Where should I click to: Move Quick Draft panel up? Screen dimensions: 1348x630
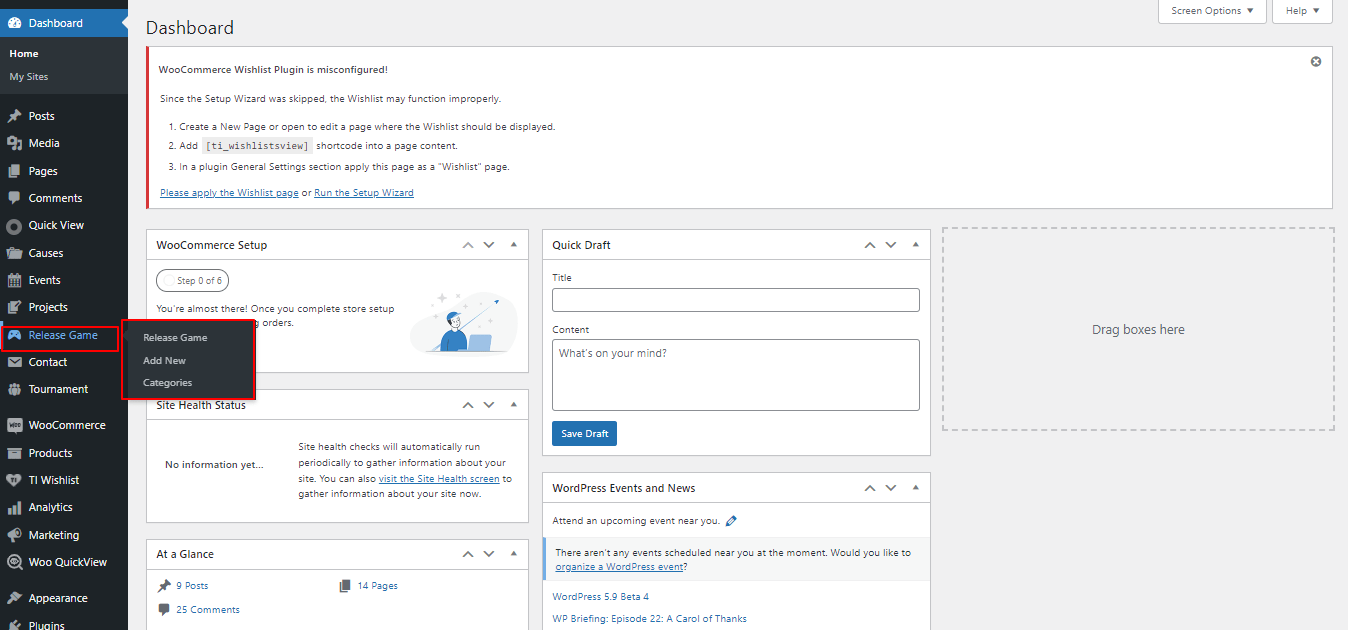pyautogui.click(x=869, y=245)
